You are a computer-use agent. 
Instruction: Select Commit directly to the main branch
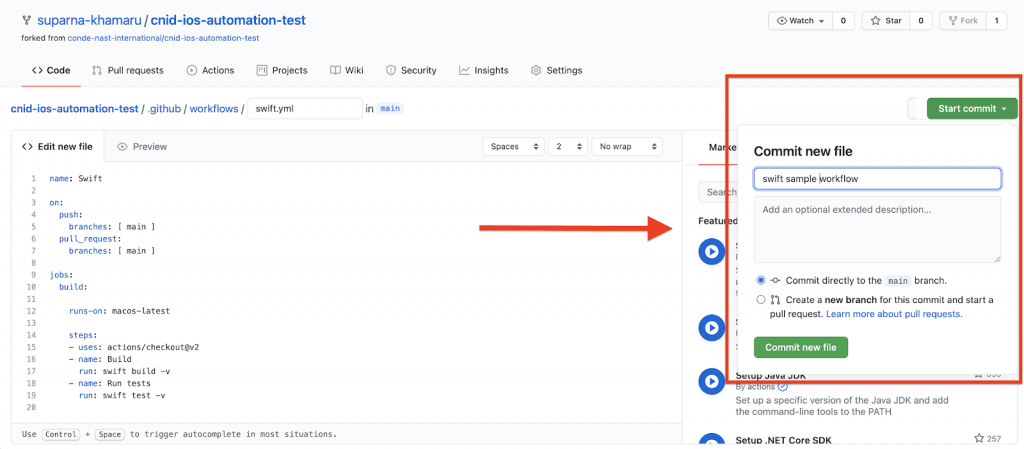tap(761, 281)
